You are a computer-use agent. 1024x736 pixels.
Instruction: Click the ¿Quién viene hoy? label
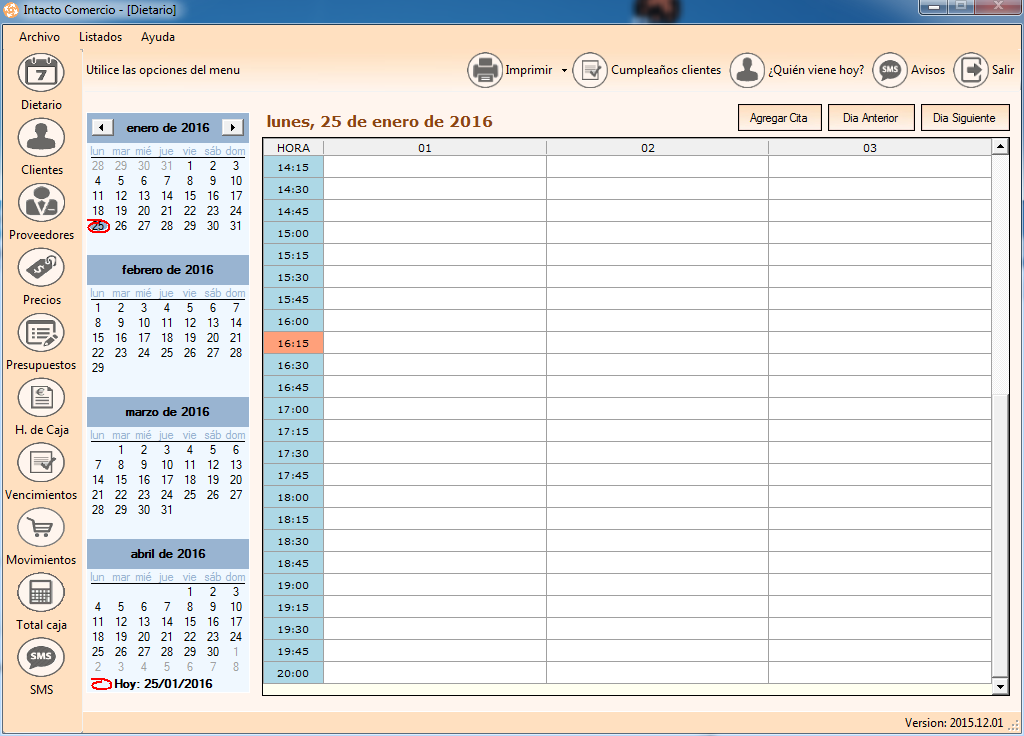[x=816, y=70]
